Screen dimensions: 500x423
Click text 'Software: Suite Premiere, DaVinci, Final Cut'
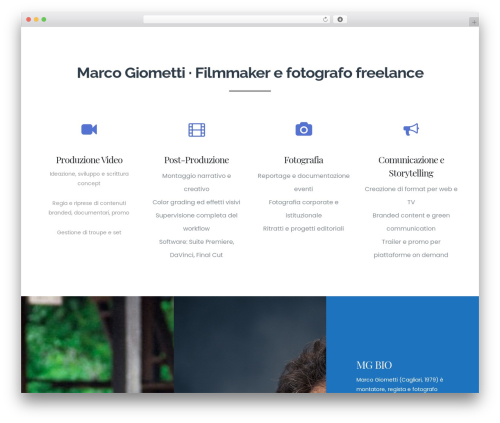(x=197, y=248)
